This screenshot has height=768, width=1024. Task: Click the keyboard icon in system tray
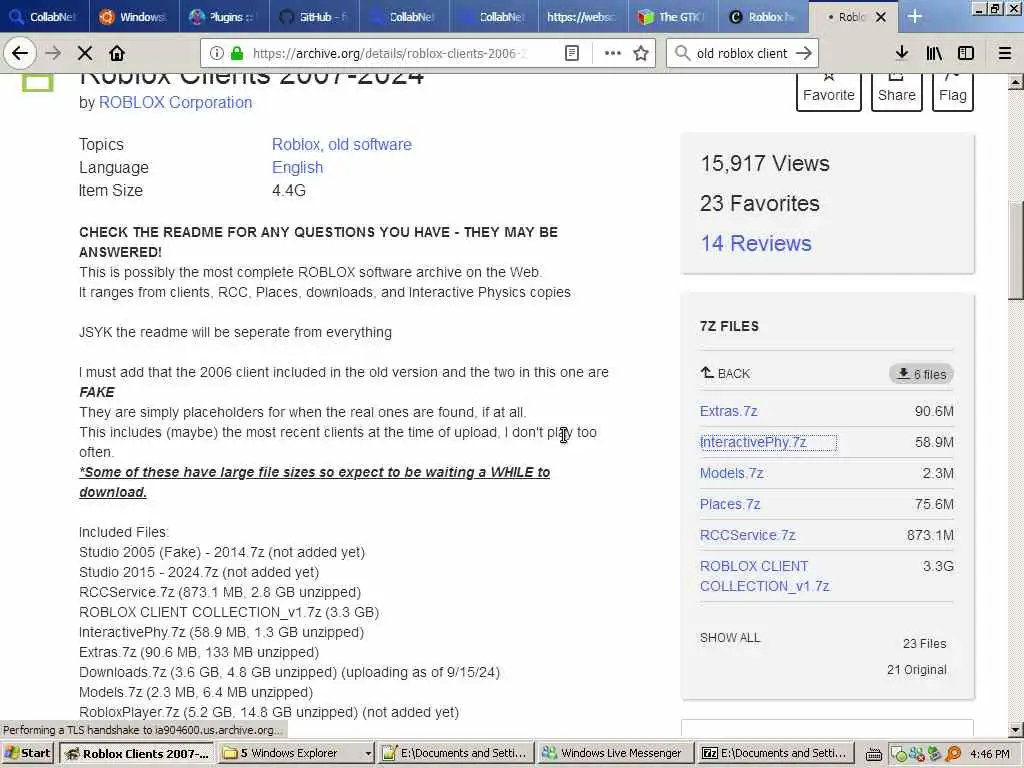(874, 754)
